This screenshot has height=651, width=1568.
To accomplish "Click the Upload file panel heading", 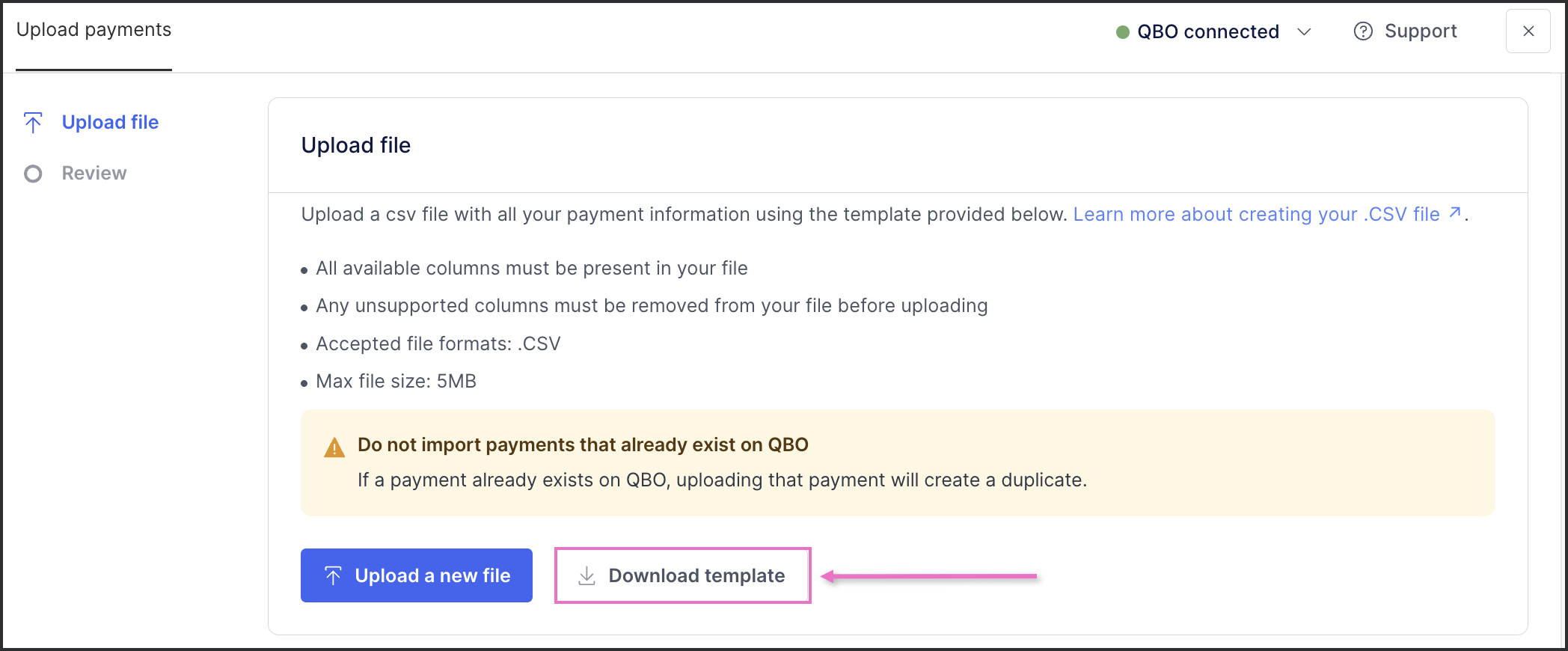I will (x=356, y=145).
